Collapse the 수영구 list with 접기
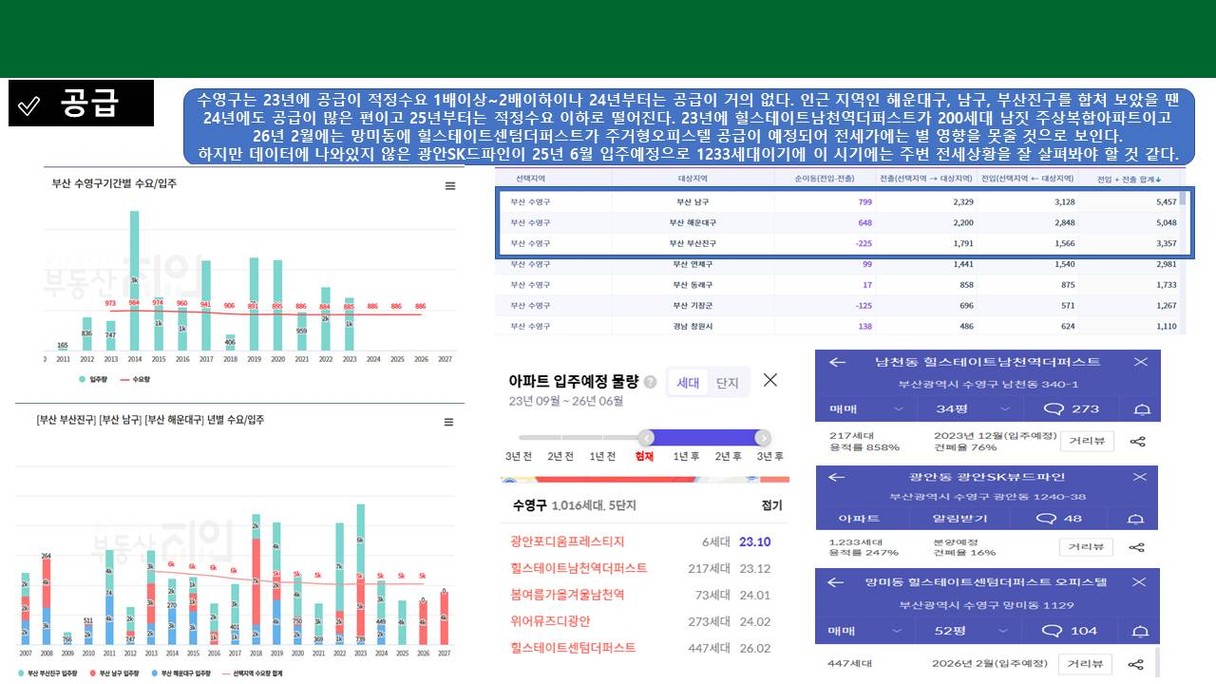The height and width of the screenshot is (684, 1216). coord(771,506)
